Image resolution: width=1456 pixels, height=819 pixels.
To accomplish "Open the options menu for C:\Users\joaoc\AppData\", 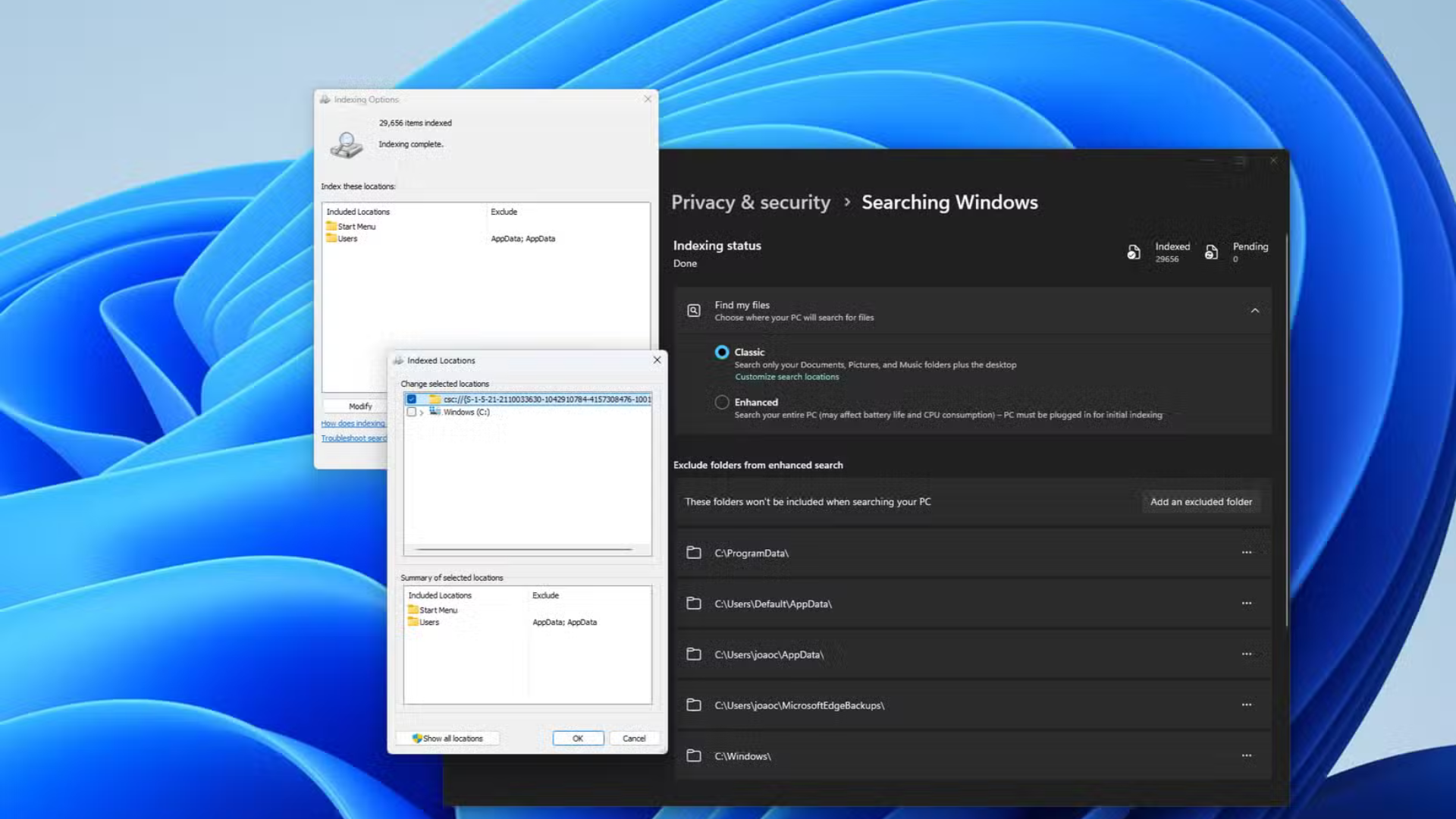I will [1247, 654].
